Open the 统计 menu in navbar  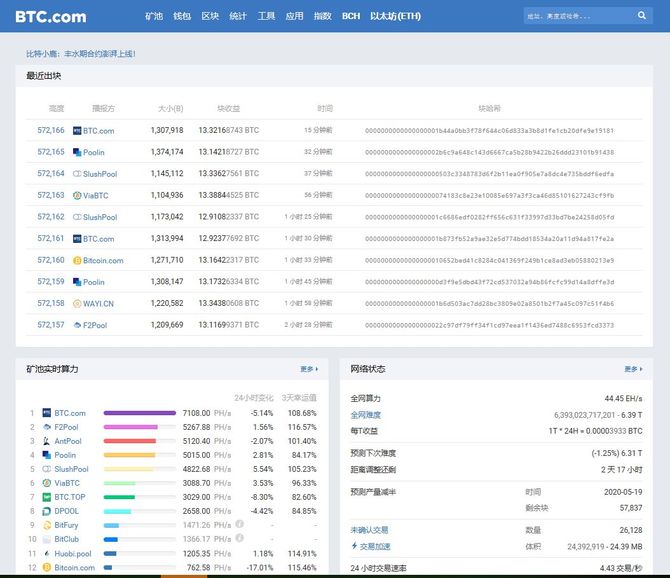point(238,16)
